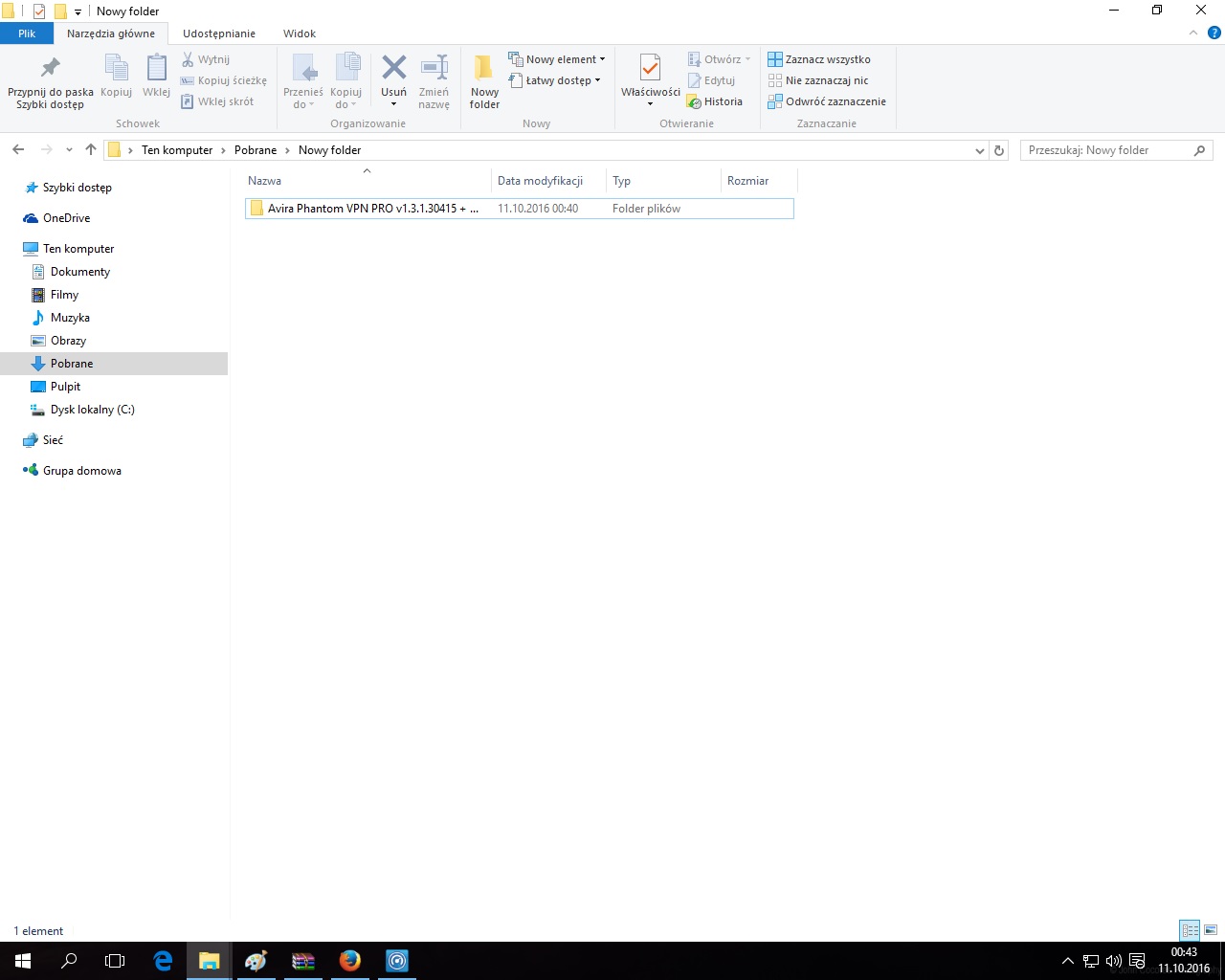Open the Udostępnianie ribbon tab

(x=219, y=33)
